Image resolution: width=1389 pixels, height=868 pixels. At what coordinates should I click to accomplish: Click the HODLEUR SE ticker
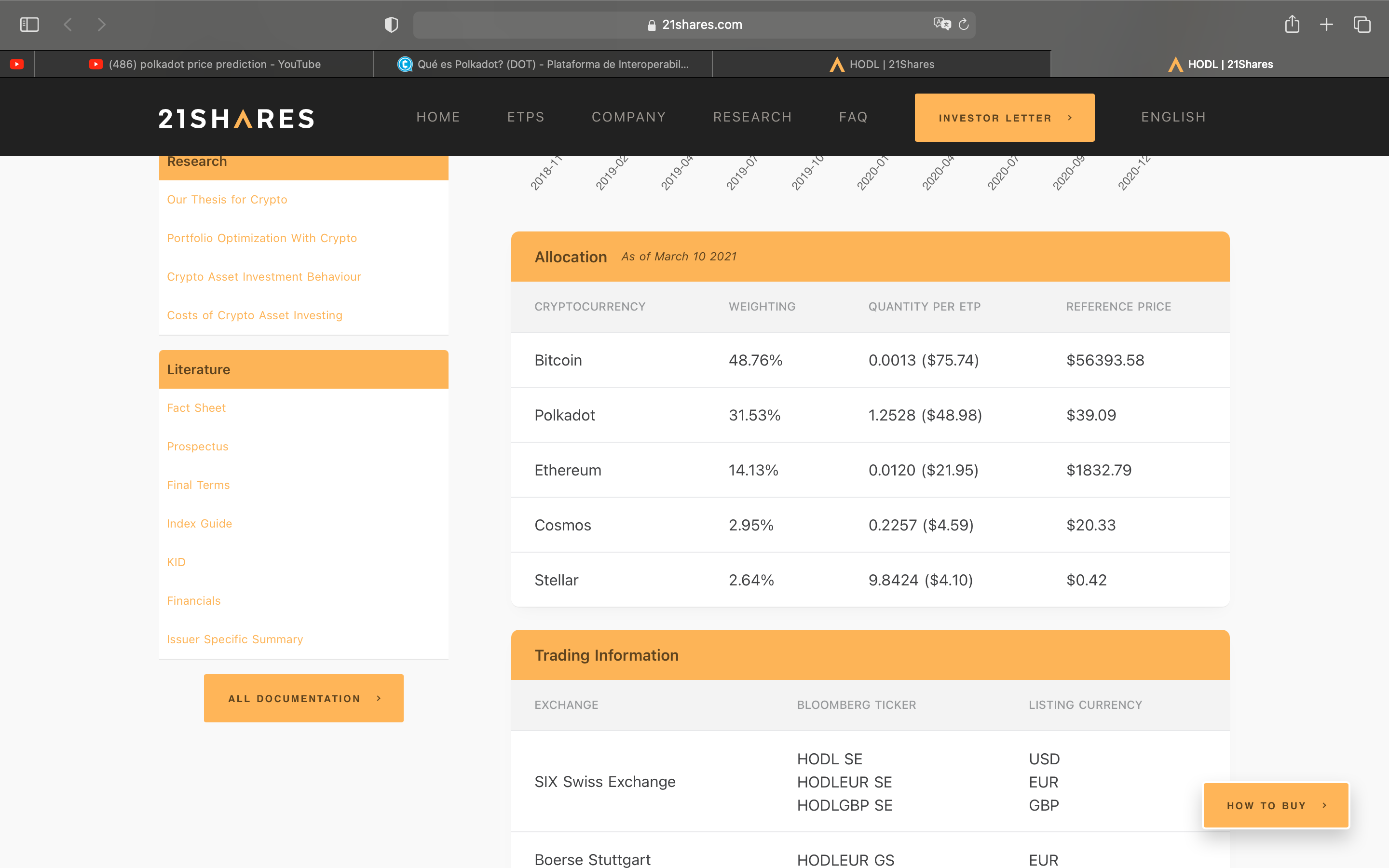point(844,782)
